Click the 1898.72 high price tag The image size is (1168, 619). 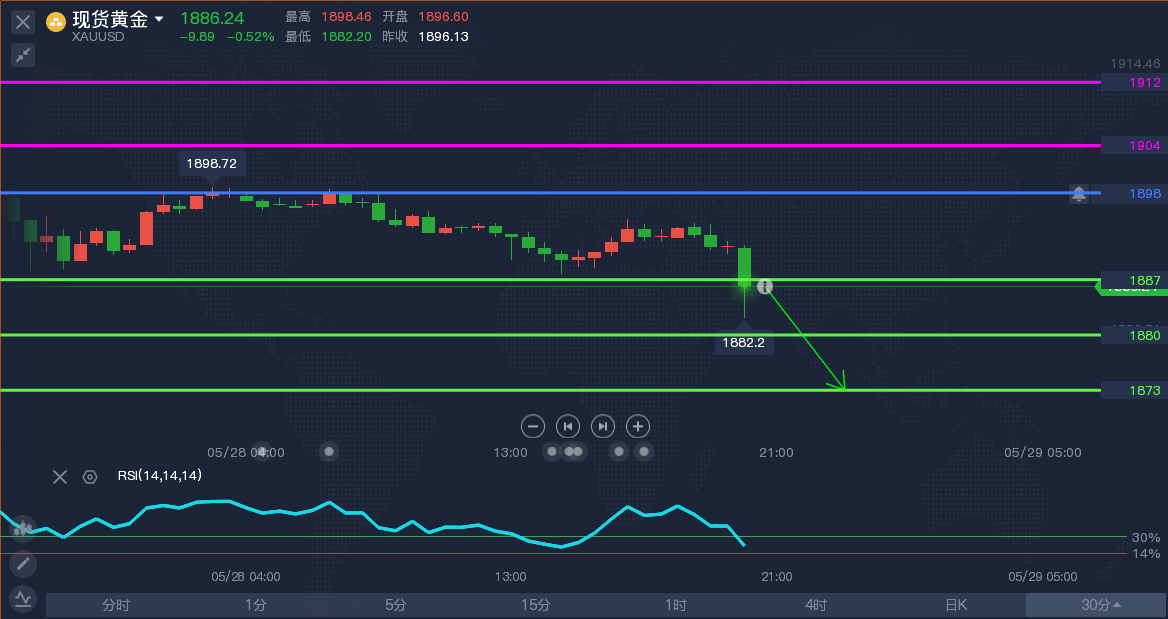click(x=212, y=163)
